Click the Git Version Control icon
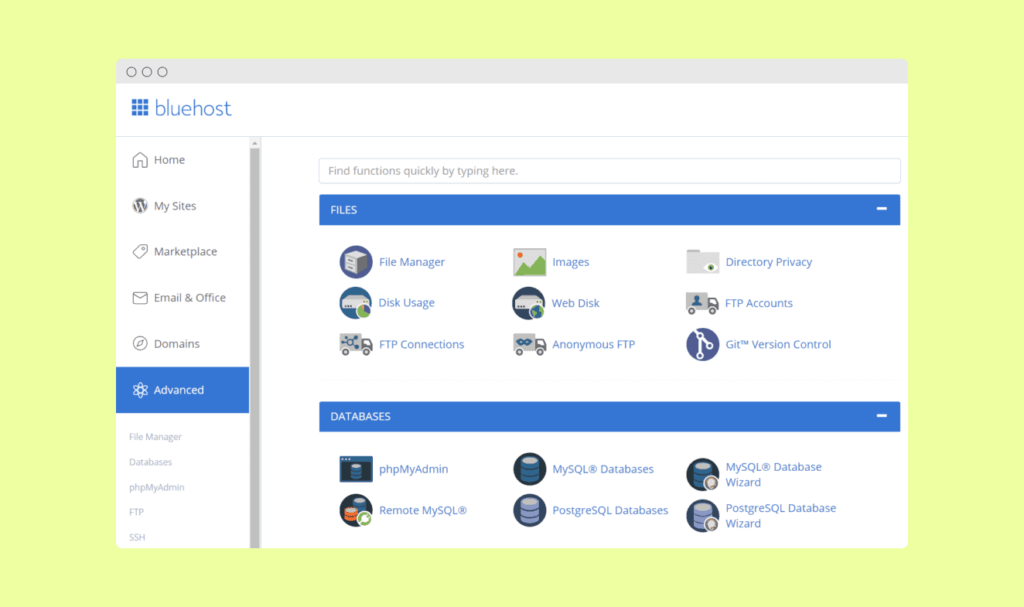Image resolution: width=1024 pixels, height=607 pixels. (x=703, y=344)
